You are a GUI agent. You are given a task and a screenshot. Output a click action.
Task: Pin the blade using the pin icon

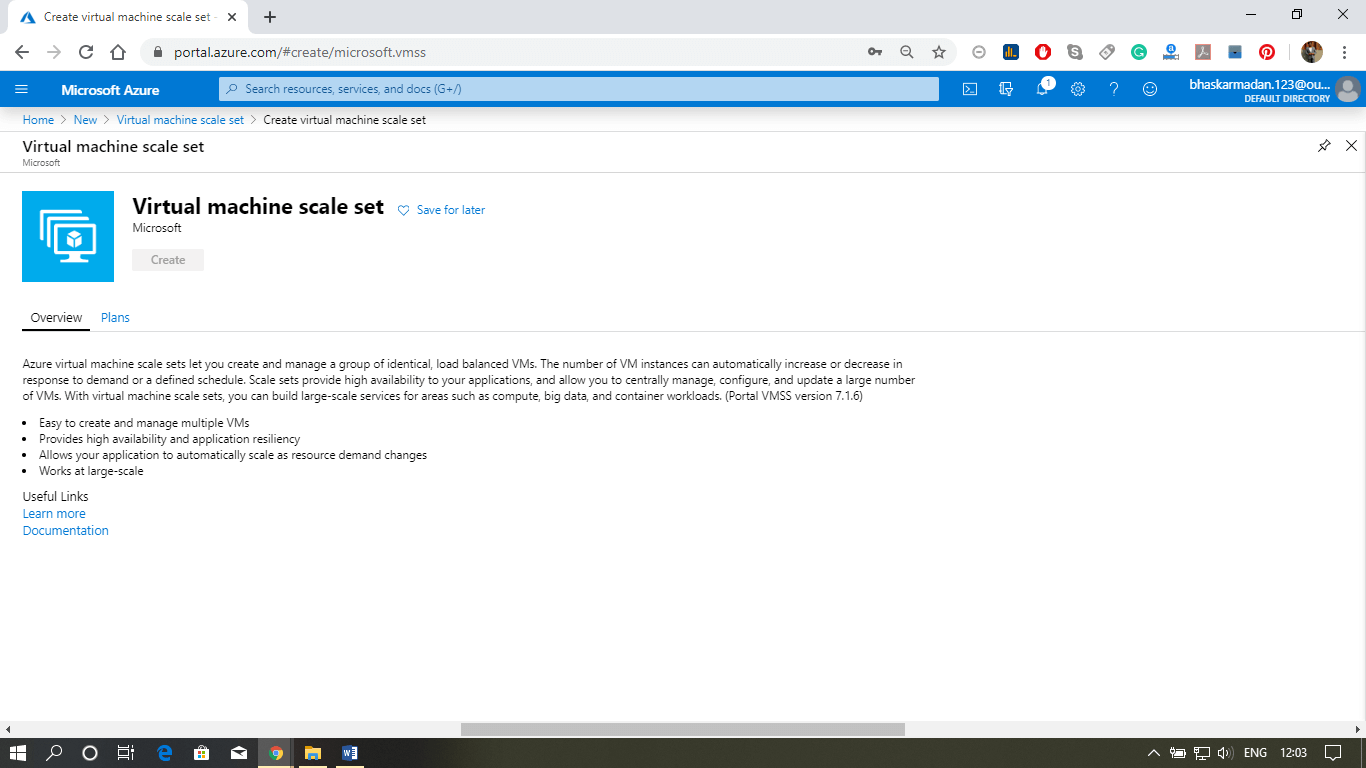tap(1324, 146)
